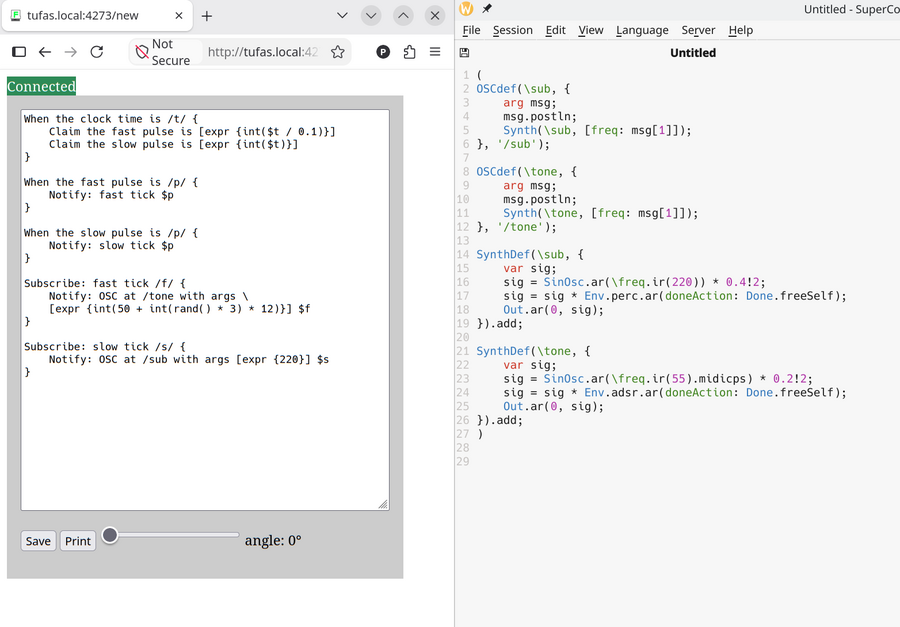Click the line "Subscribe: fast tick /f/ {"
This screenshot has width=900, height=627.
coord(105,284)
